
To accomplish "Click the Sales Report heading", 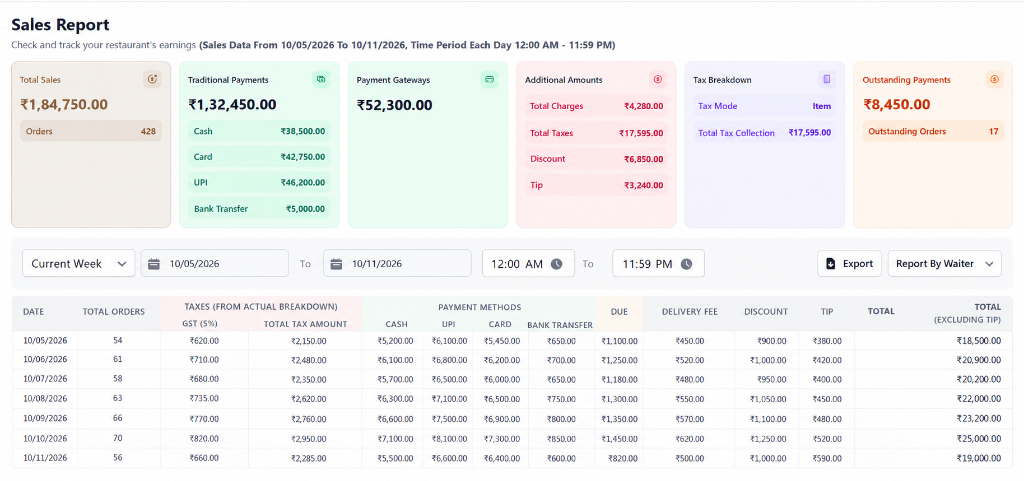I will pyautogui.click(x=60, y=25).
